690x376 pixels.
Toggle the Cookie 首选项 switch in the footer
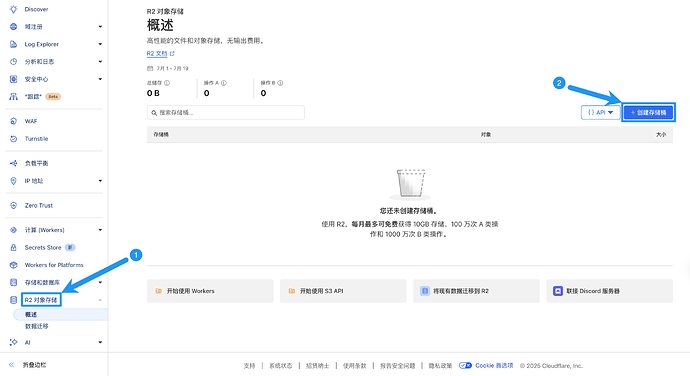click(465, 365)
